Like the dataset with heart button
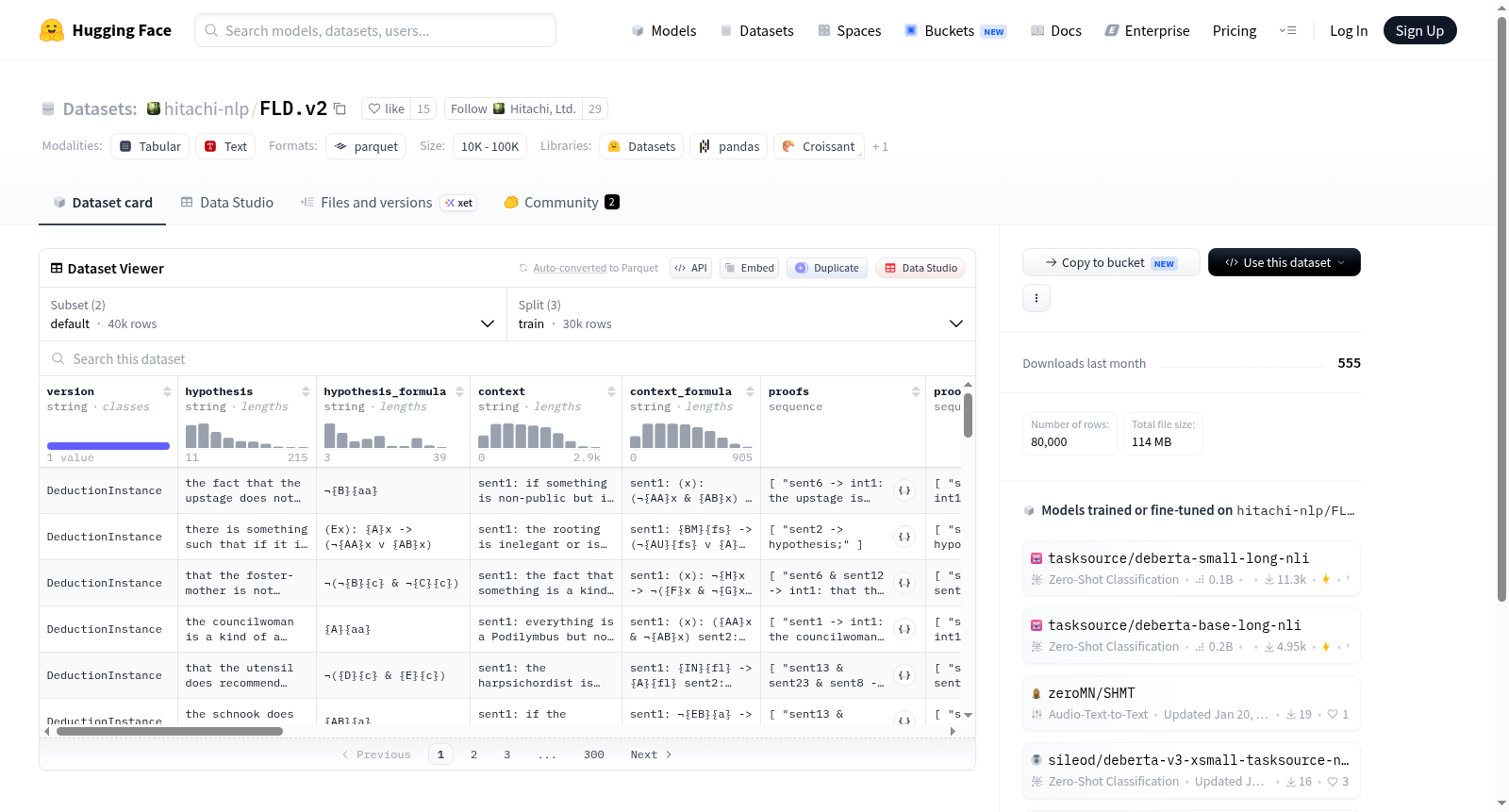 pos(387,108)
